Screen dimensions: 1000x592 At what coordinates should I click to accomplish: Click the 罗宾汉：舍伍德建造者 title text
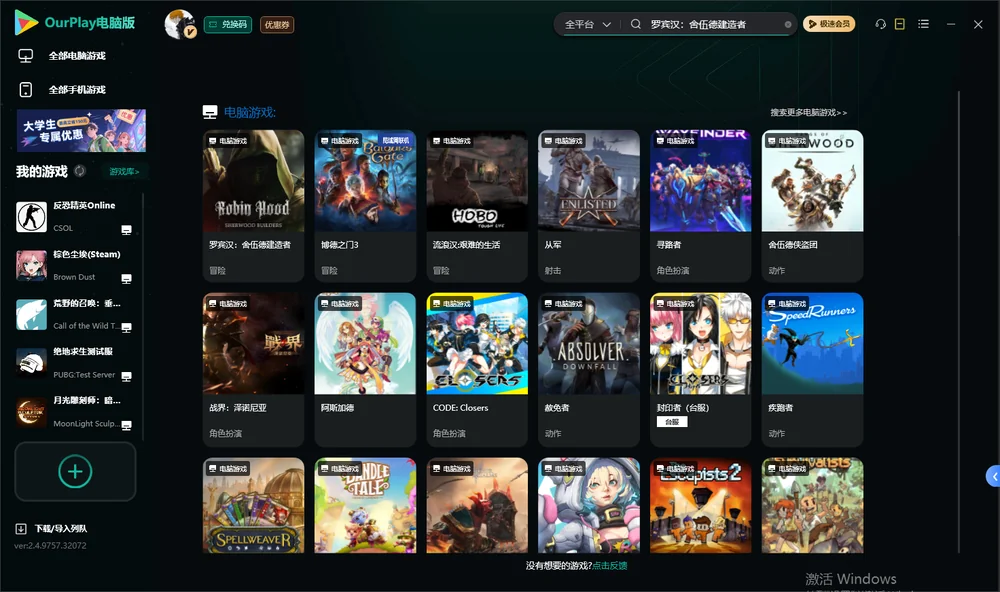(x=250, y=245)
